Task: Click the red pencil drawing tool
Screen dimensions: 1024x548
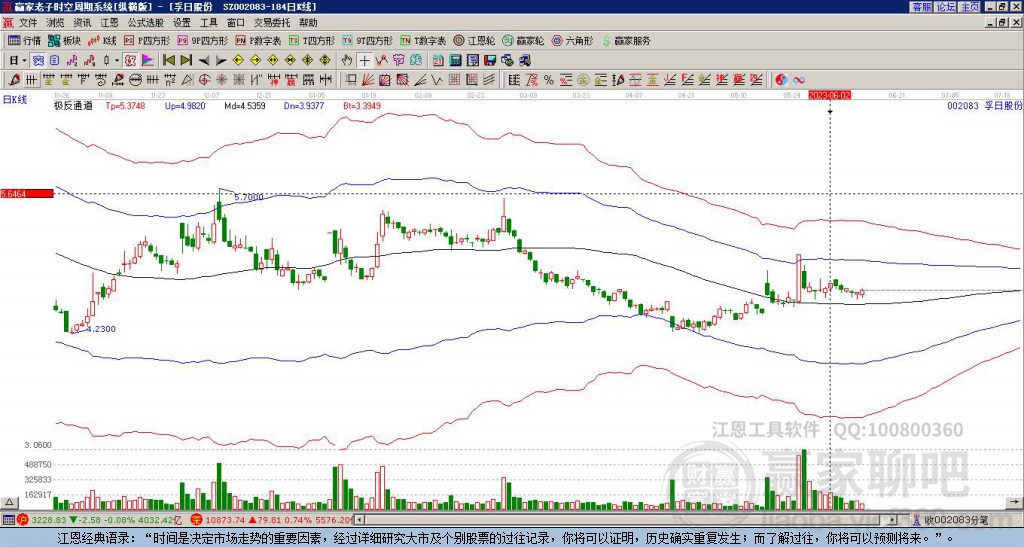Action: coord(13,80)
